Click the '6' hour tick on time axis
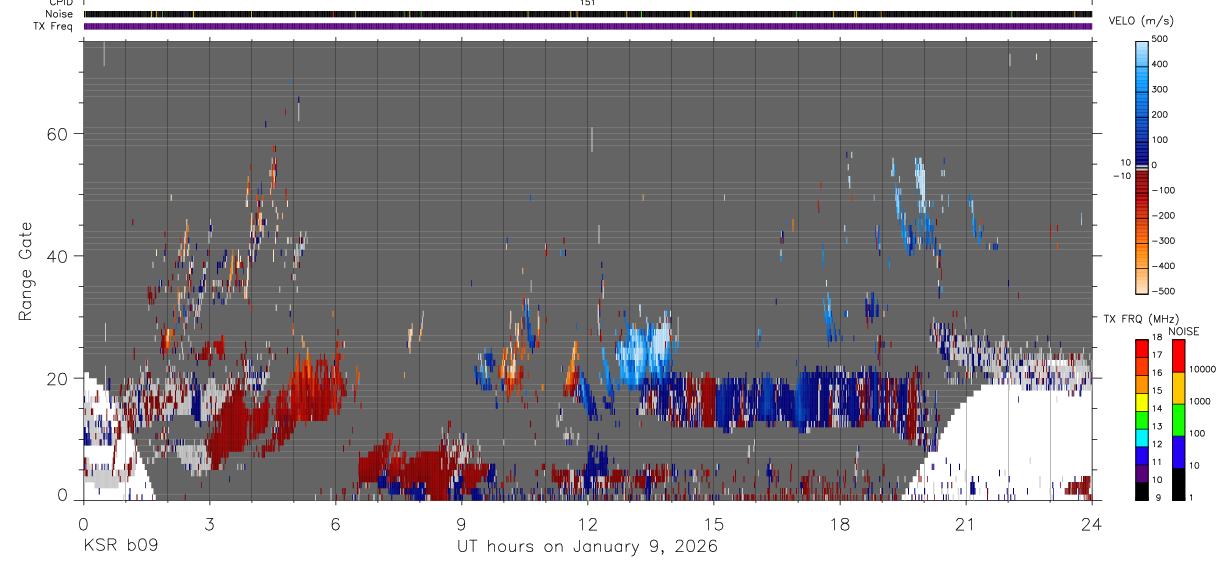This screenshot has width=1228, height=567. [335, 523]
